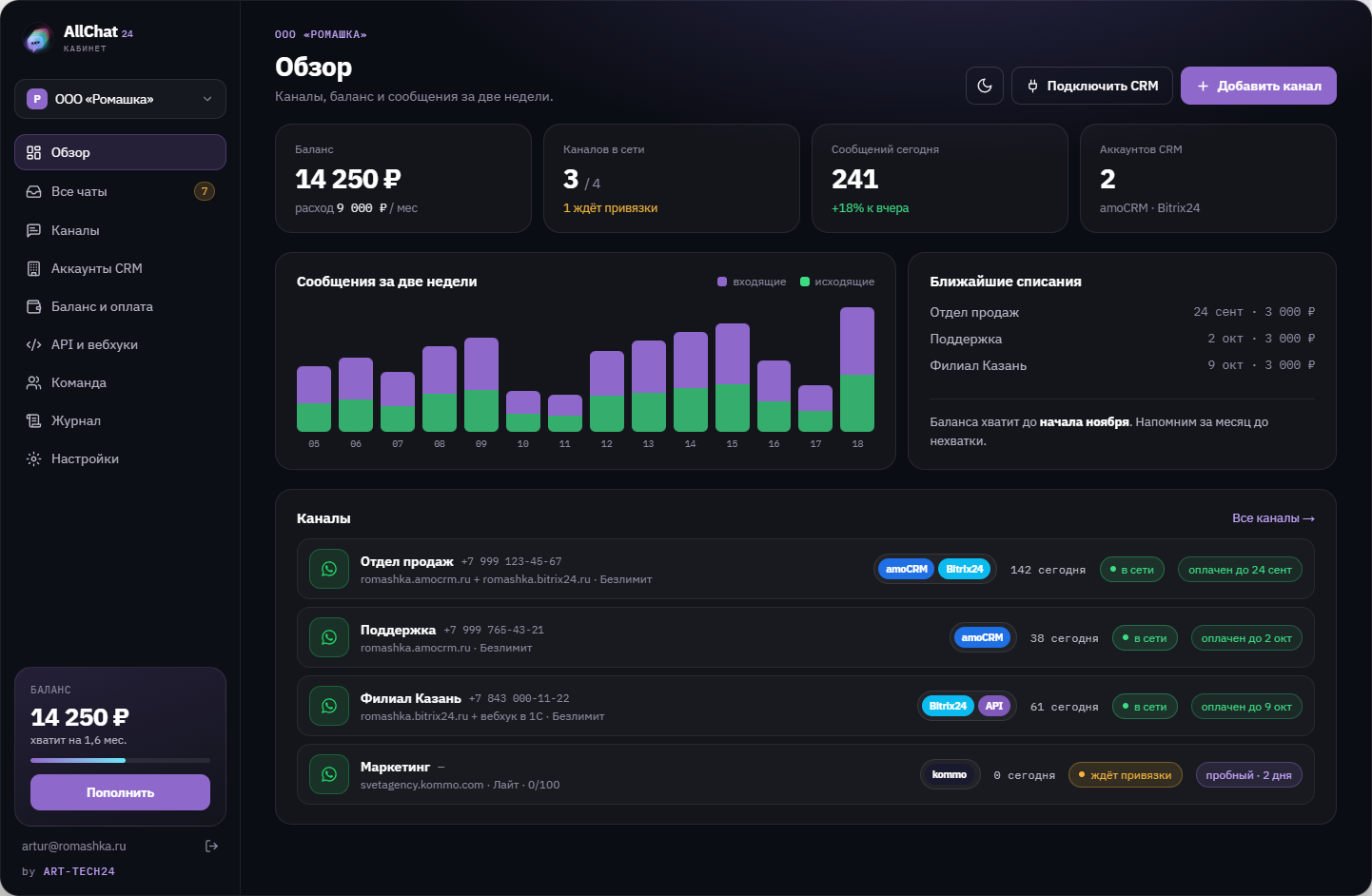This screenshot has width=1372, height=896.
Task: Click the пробный · 2 дня badge
Action: [x=1249, y=775]
